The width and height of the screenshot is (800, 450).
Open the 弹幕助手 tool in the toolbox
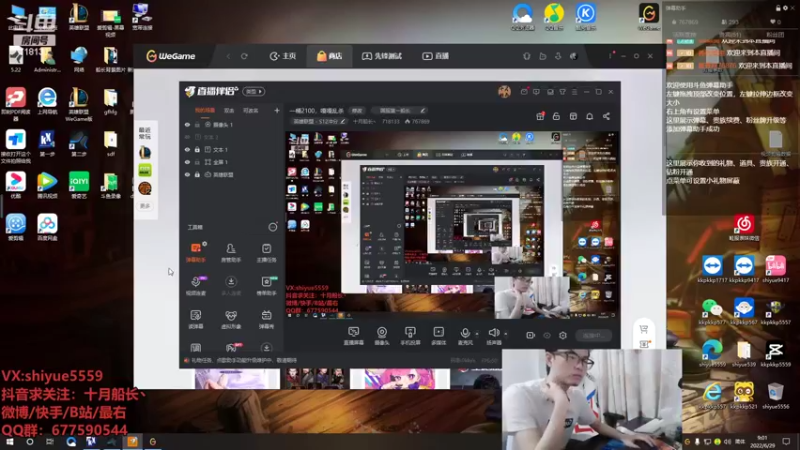[195, 252]
